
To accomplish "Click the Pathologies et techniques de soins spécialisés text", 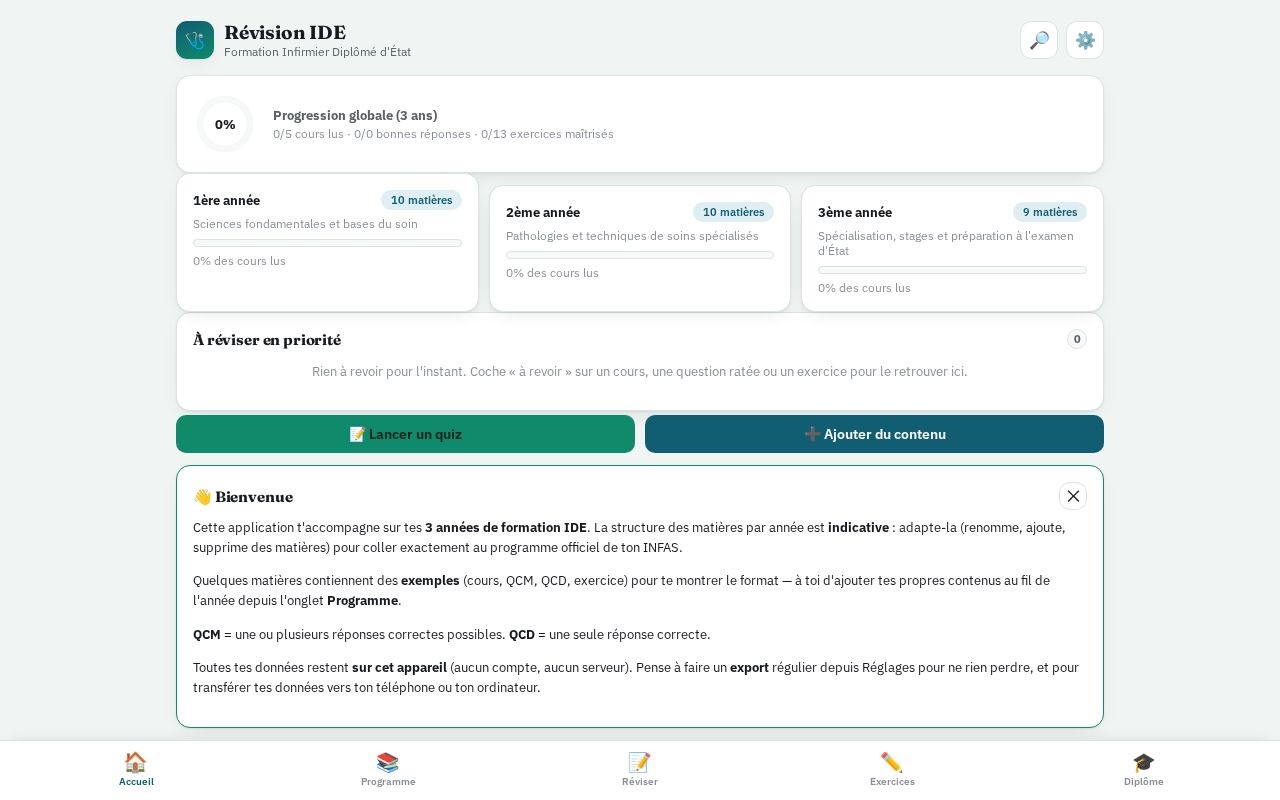I will coord(632,236).
